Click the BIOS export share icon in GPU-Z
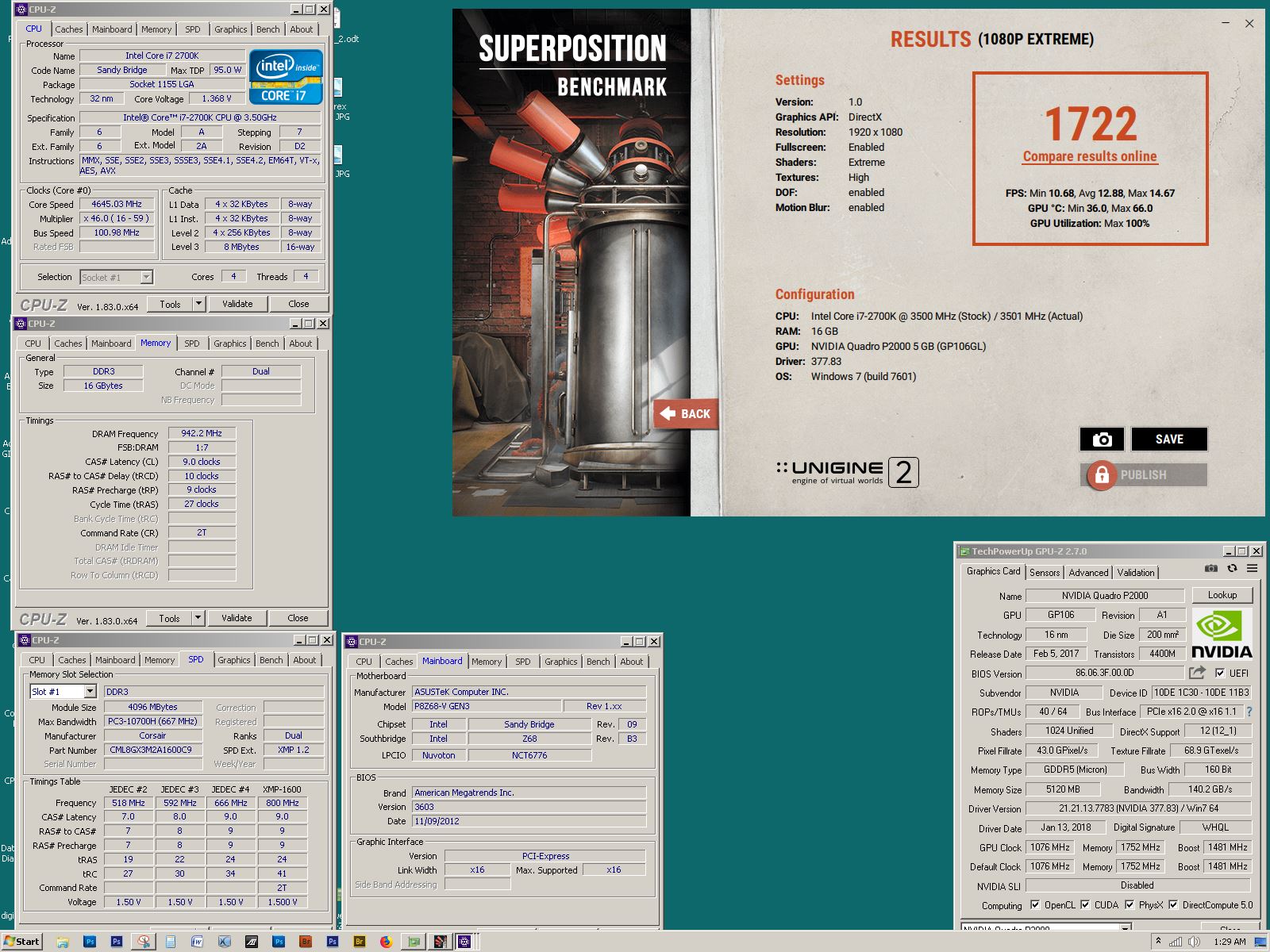1270x952 pixels. pyautogui.click(x=1197, y=673)
